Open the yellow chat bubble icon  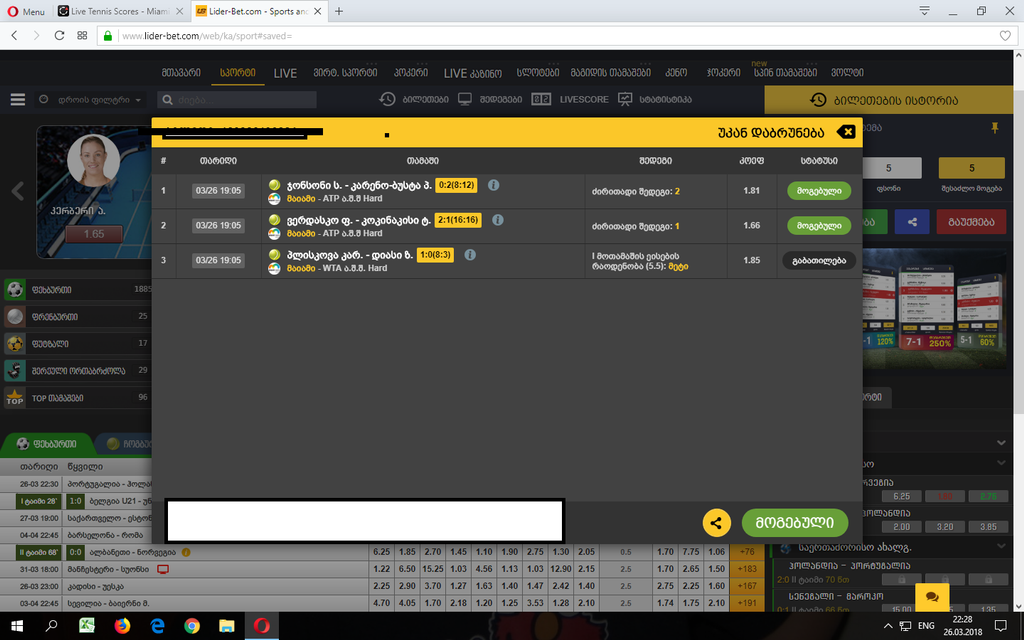click(932, 597)
